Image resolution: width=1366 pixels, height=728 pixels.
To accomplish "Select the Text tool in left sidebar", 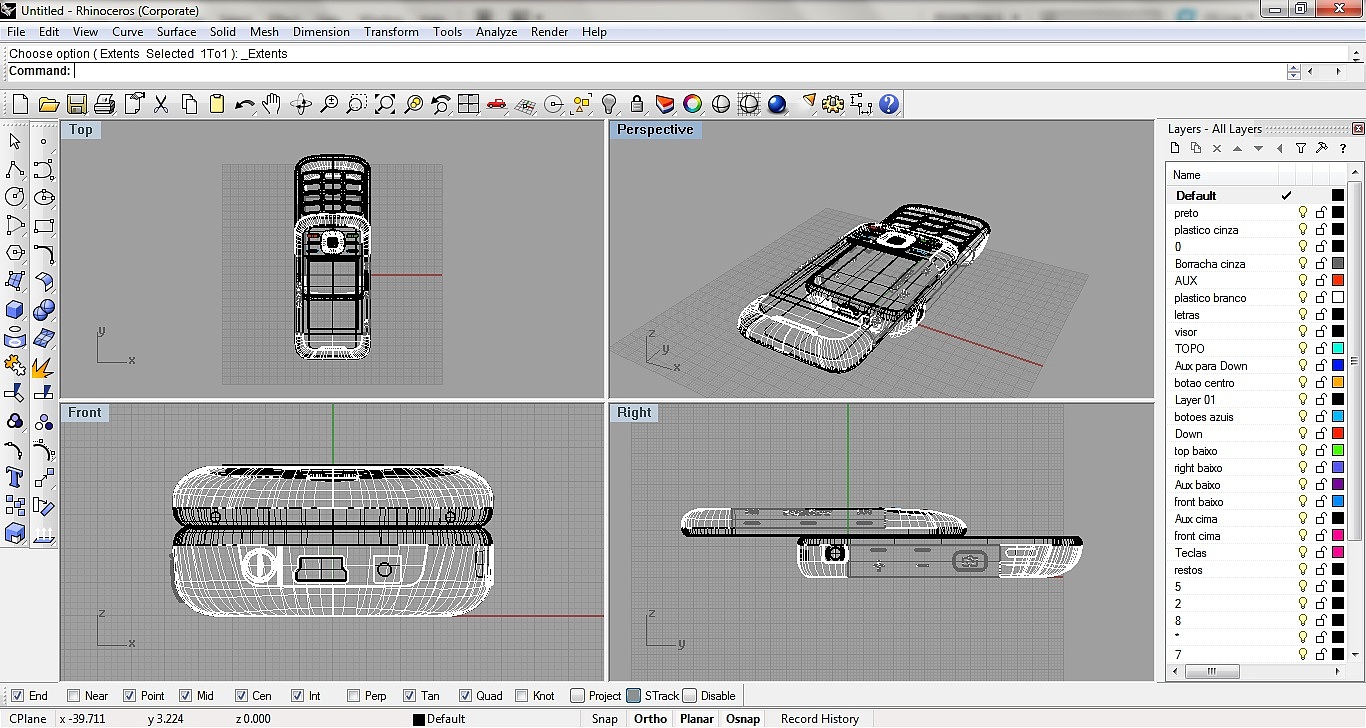I will pos(15,476).
